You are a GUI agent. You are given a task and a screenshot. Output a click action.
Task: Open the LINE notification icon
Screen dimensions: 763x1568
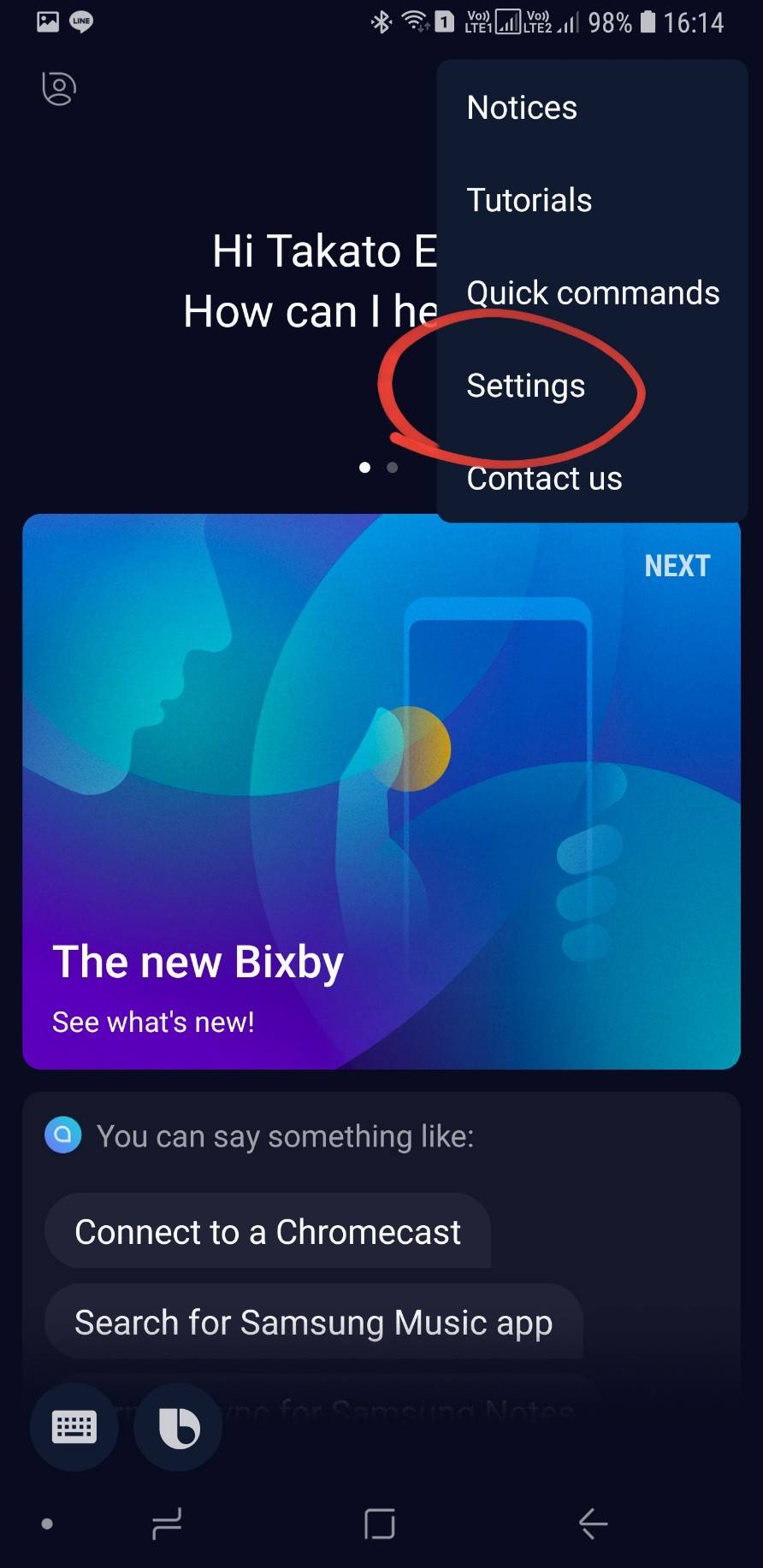[81, 21]
